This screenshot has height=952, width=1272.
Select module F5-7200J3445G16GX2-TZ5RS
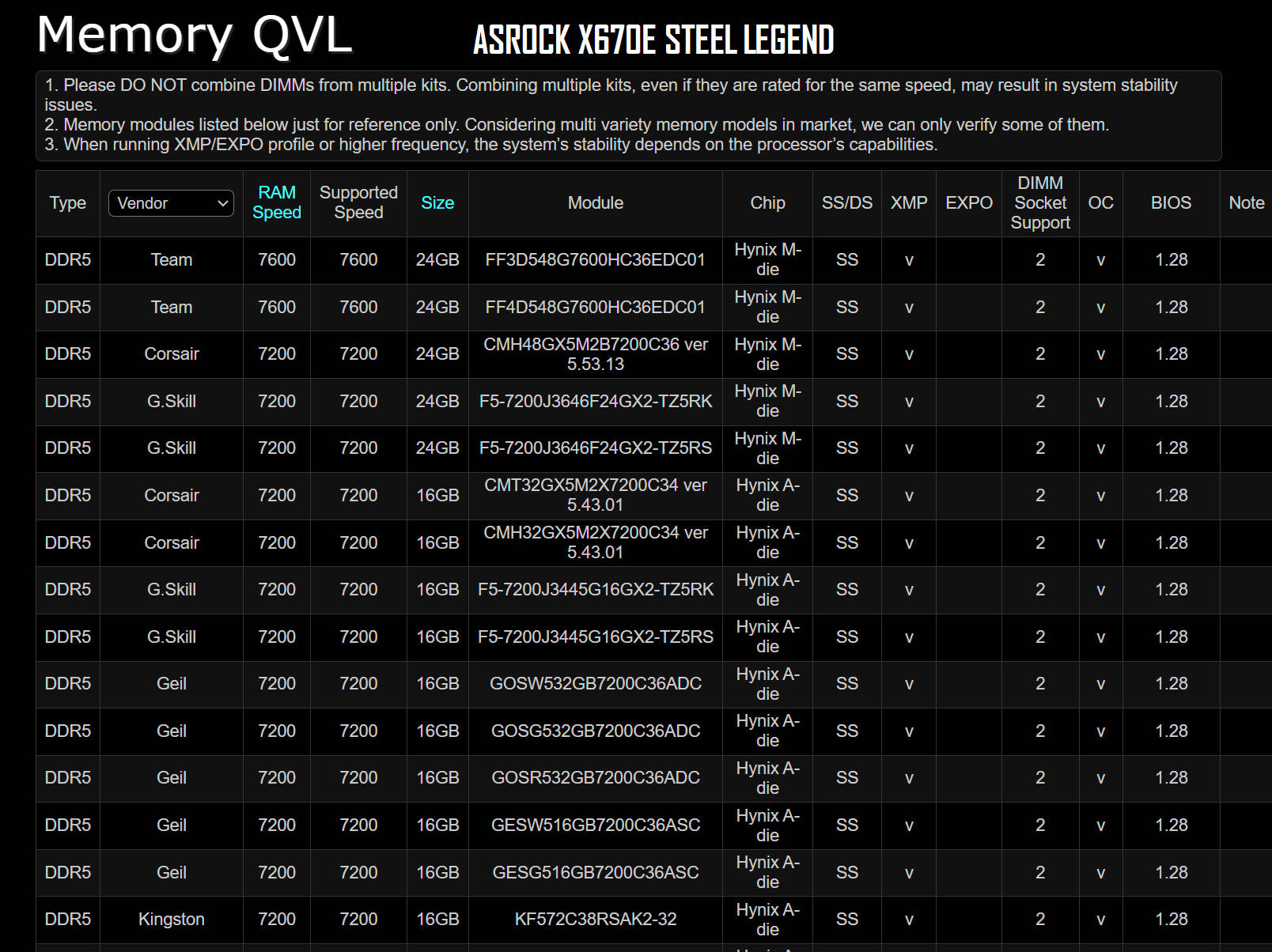(596, 637)
